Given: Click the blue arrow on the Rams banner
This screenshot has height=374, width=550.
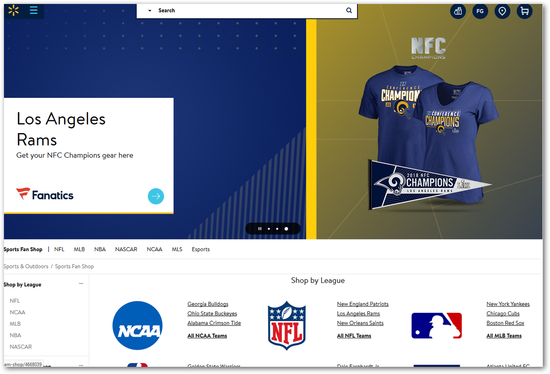Looking at the screenshot, I should click(x=156, y=196).
